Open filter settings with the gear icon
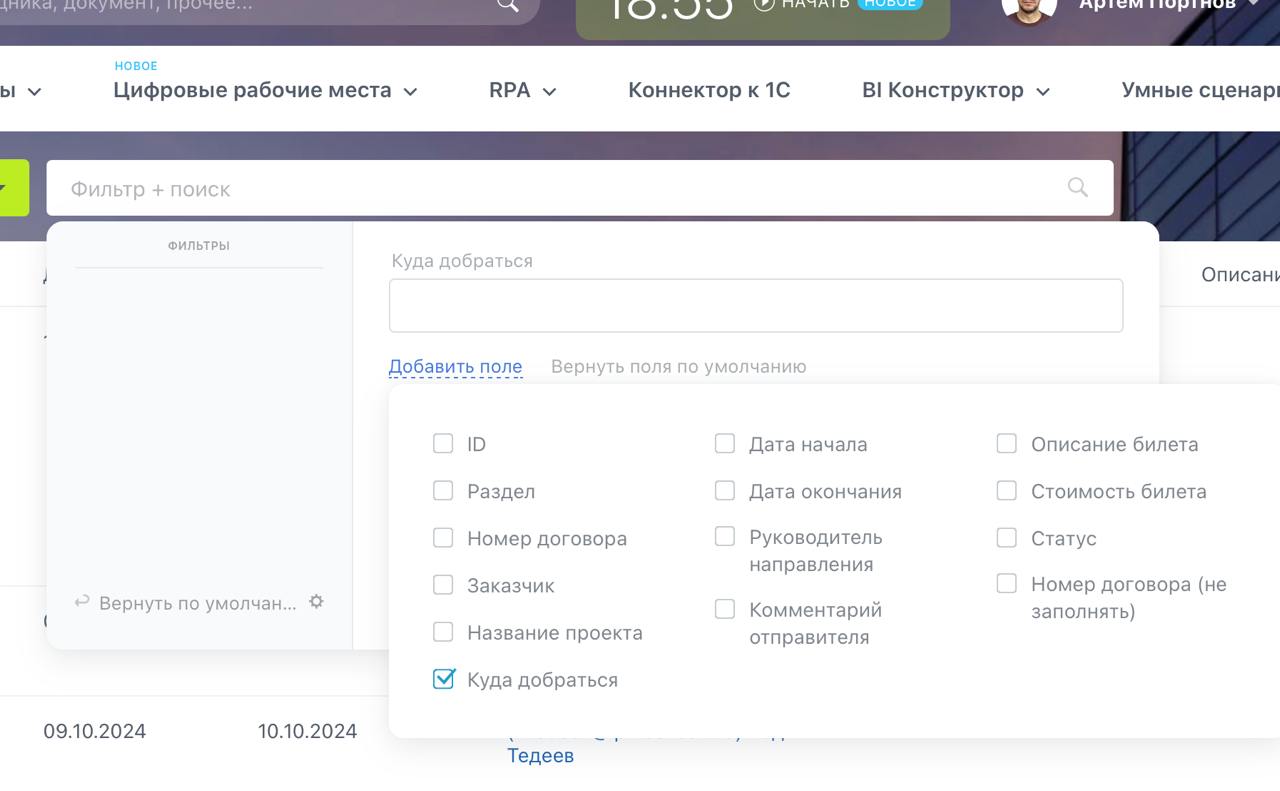Screen dimensions: 1280x791 point(316,602)
